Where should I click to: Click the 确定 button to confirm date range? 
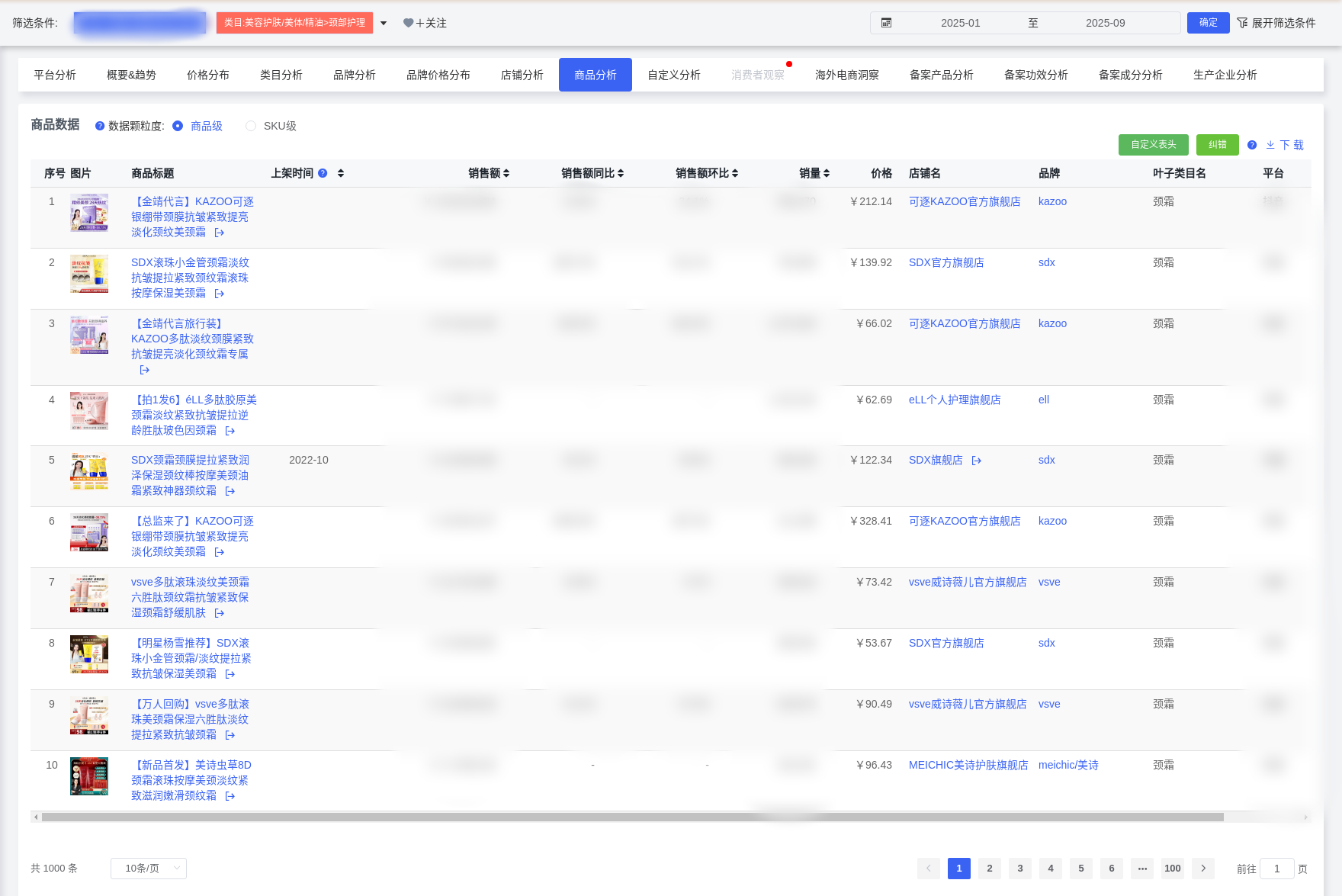(x=1208, y=23)
